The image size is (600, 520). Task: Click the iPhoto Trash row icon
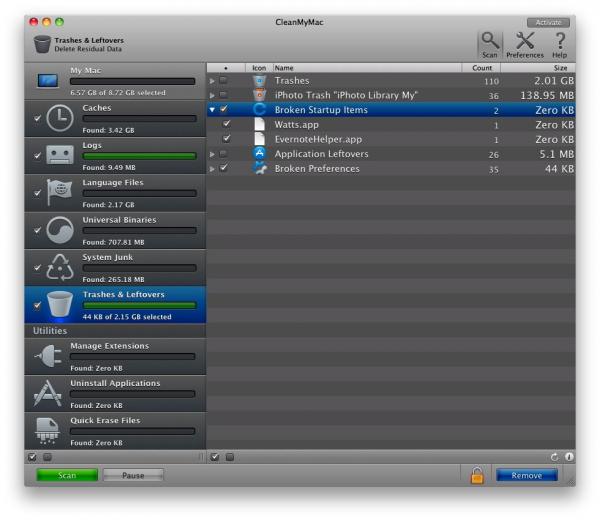coord(259,95)
